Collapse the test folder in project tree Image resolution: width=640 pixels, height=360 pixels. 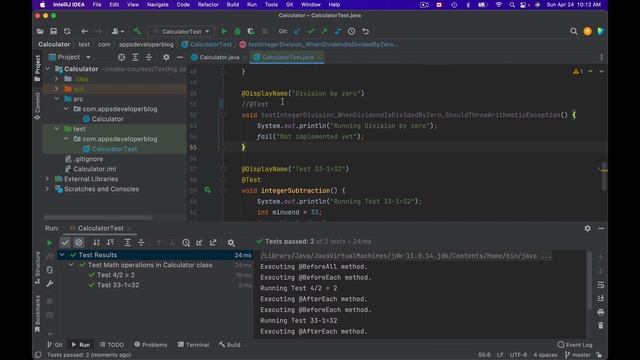point(57,129)
